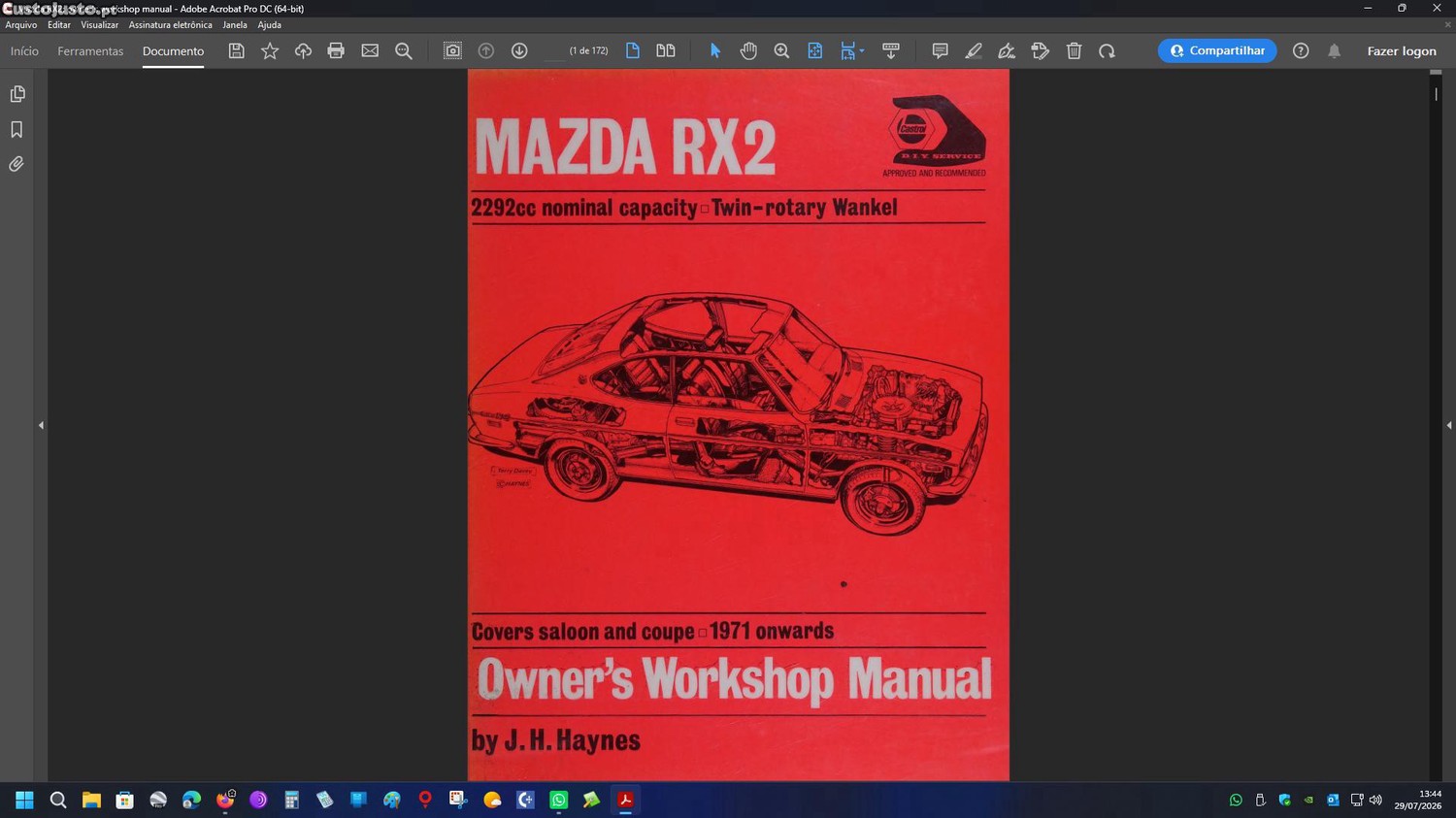Screen dimensions: 1456x818
Task: Open WhatsApp from the taskbar
Action: tap(558, 800)
